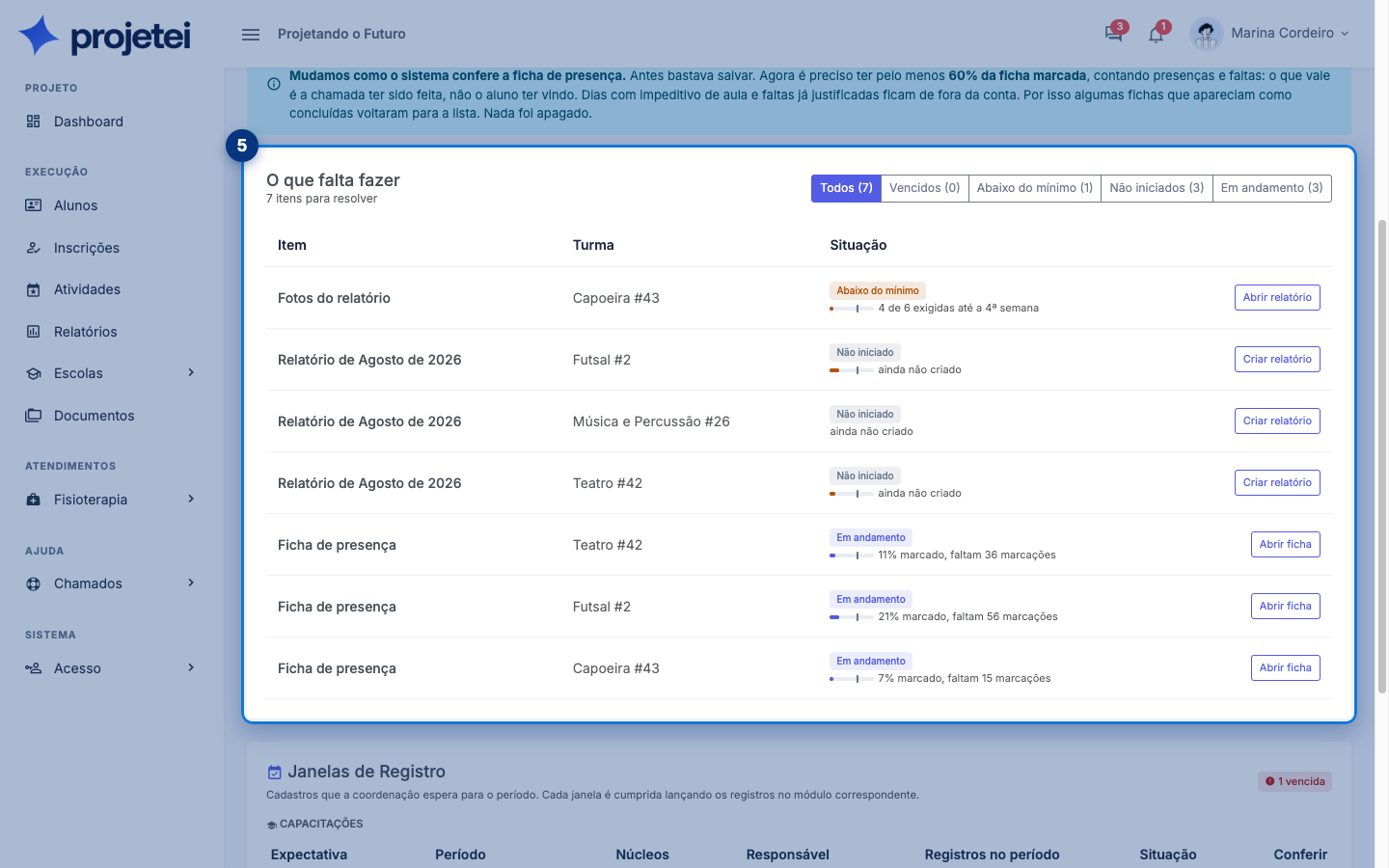The image size is (1389, 868).
Task: Click Abrir ficha for Teatro #42
Action: (1285, 544)
